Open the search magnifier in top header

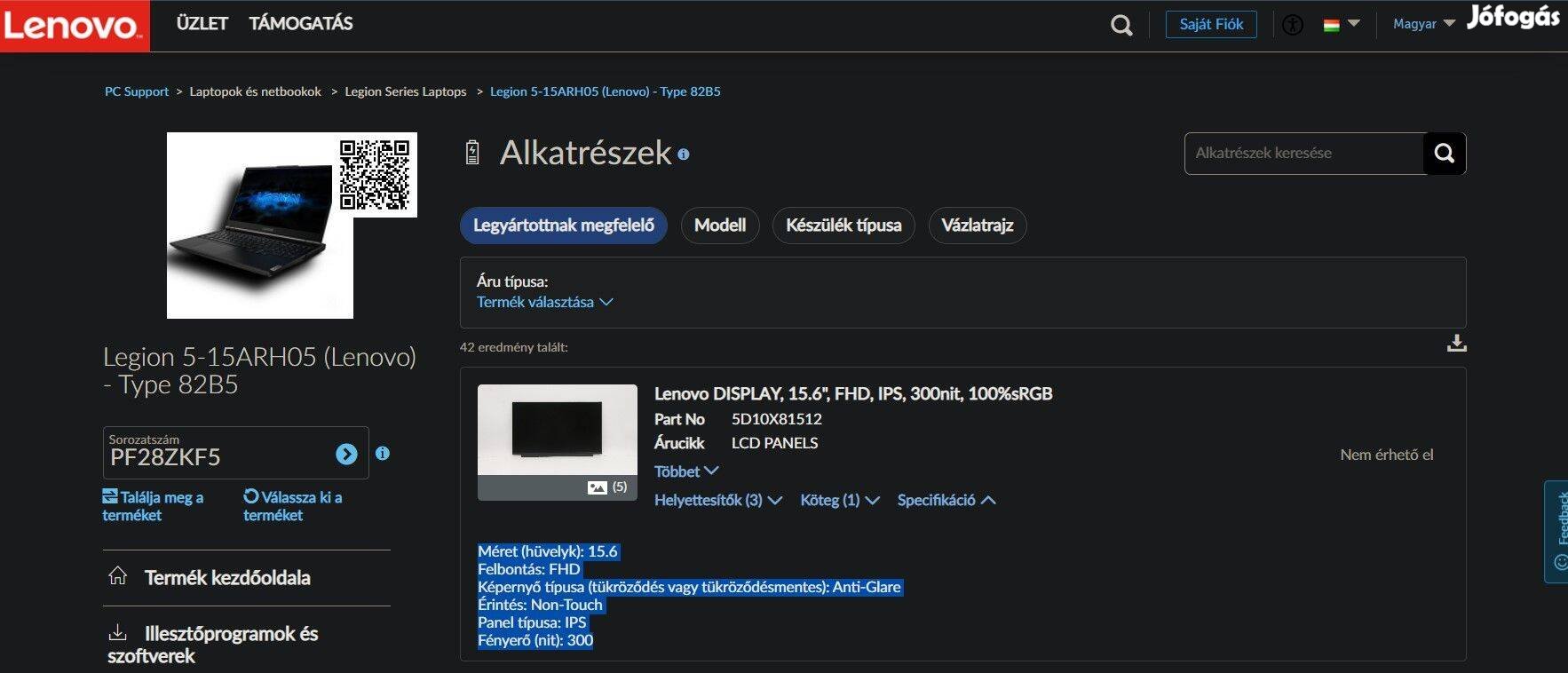[1121, 25]
